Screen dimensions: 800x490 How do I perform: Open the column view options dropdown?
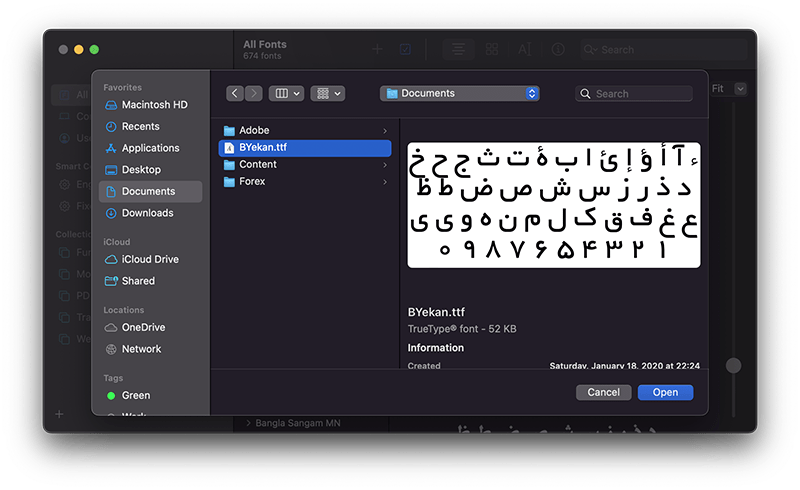click(x=286, y=93)
